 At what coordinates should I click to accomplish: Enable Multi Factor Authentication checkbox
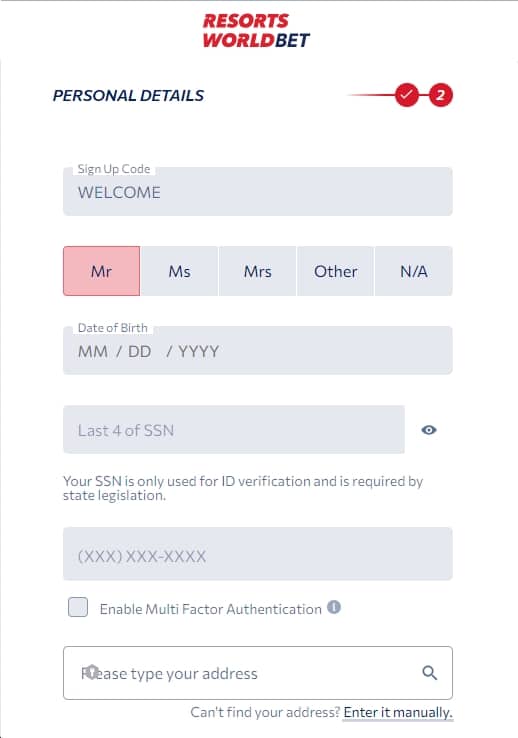(78, 607)
